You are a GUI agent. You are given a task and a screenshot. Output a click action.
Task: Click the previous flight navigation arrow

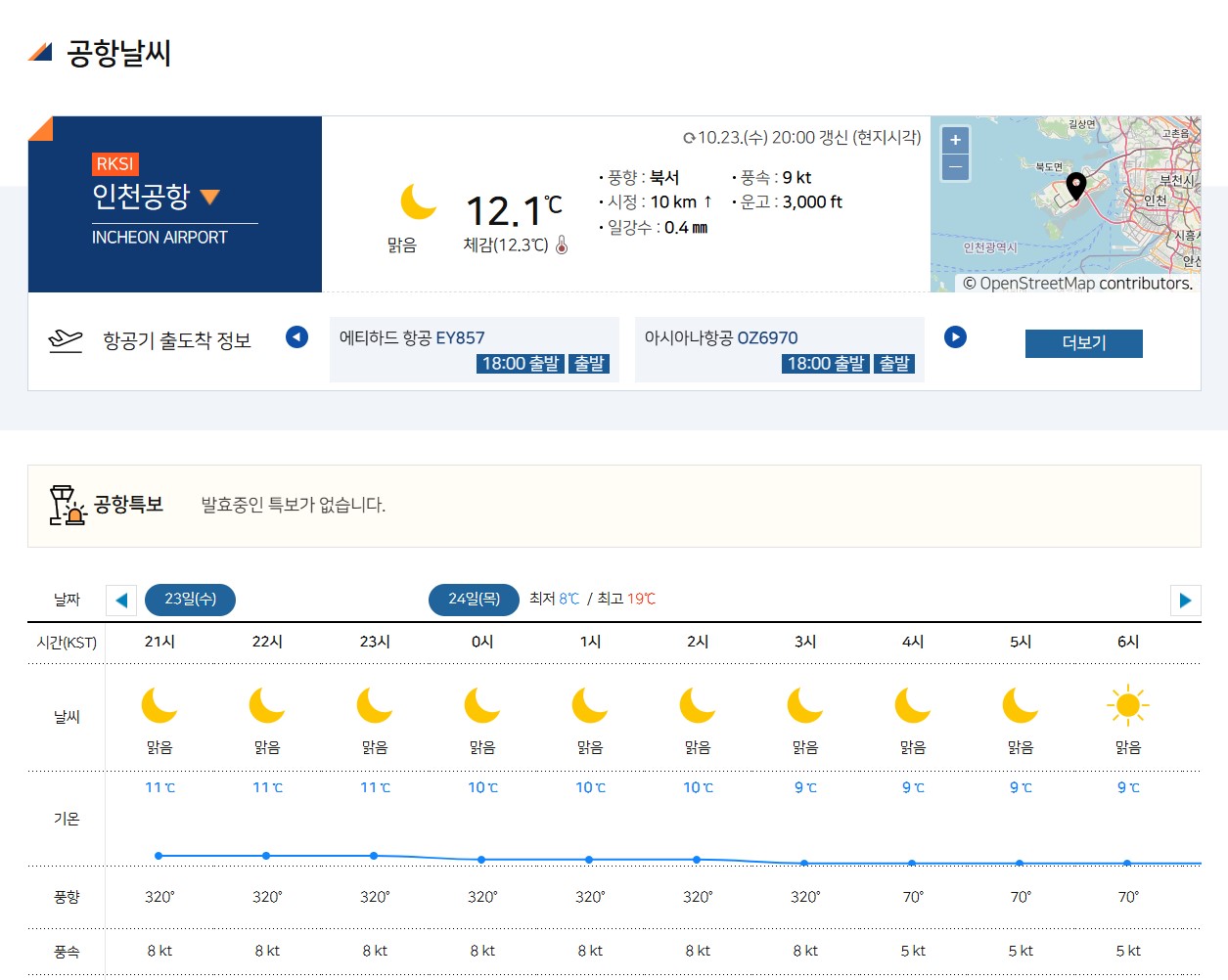point(296,336)
